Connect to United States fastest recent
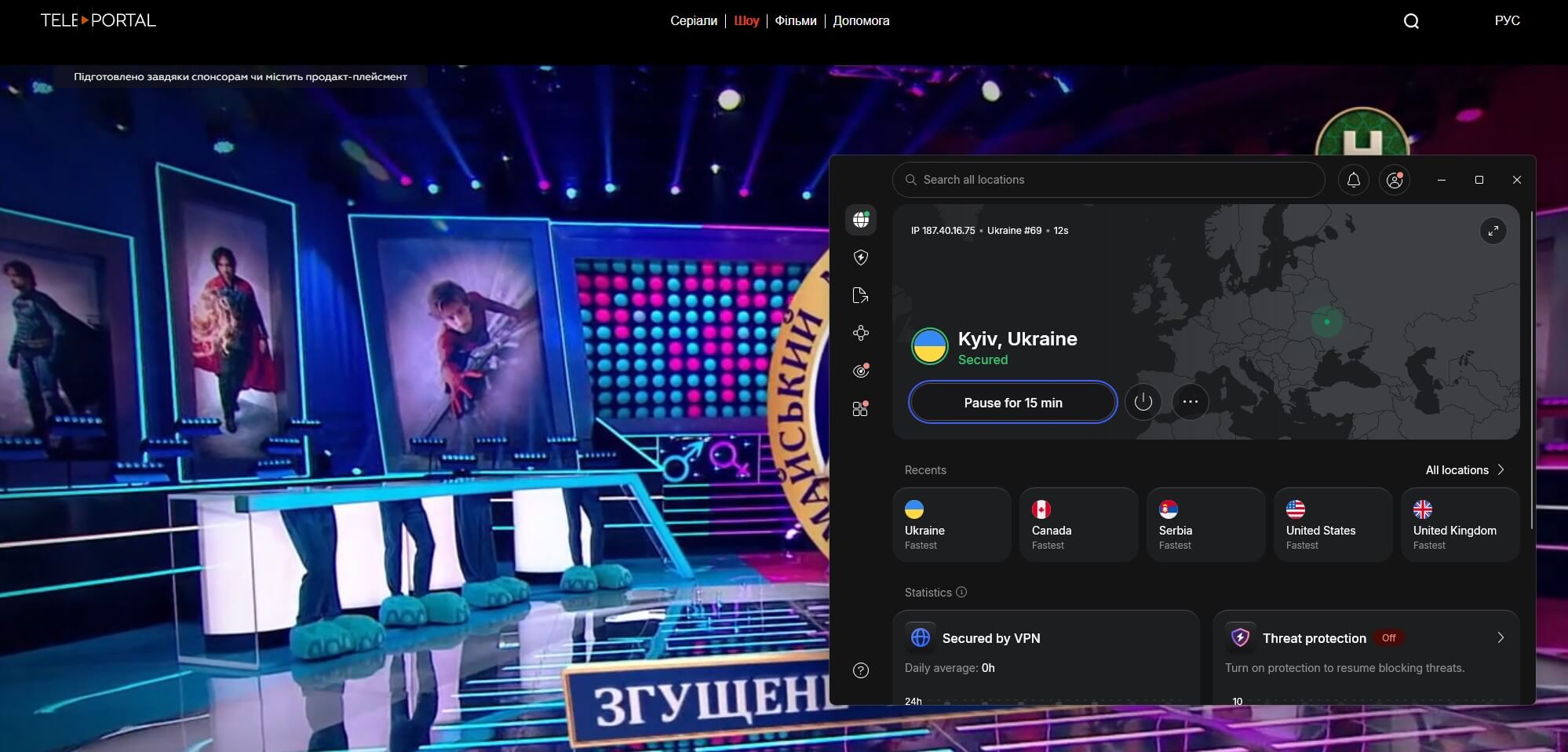Viewport: 1568px width, 752px height. coord(1333,524)
